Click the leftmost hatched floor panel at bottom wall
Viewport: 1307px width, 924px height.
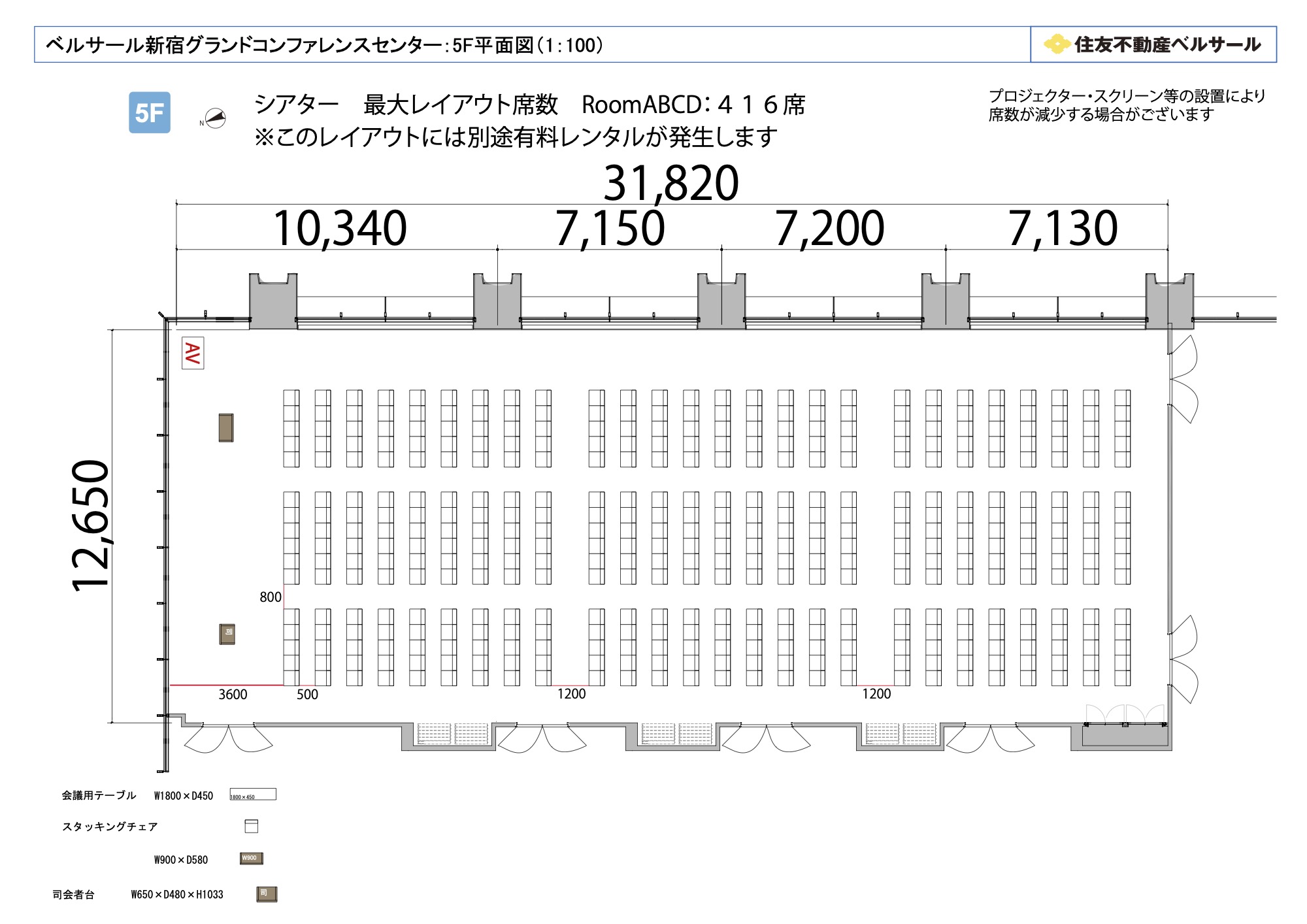(x=434, y=734)
